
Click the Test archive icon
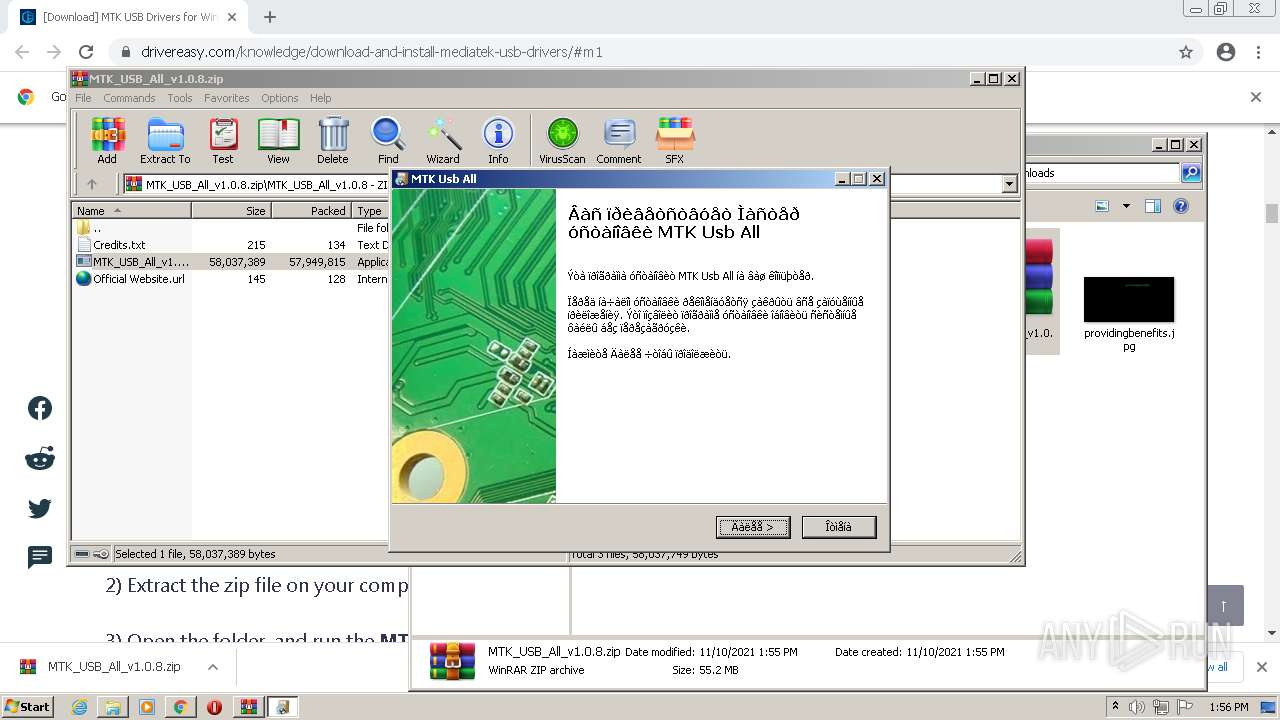coord(223,140)
